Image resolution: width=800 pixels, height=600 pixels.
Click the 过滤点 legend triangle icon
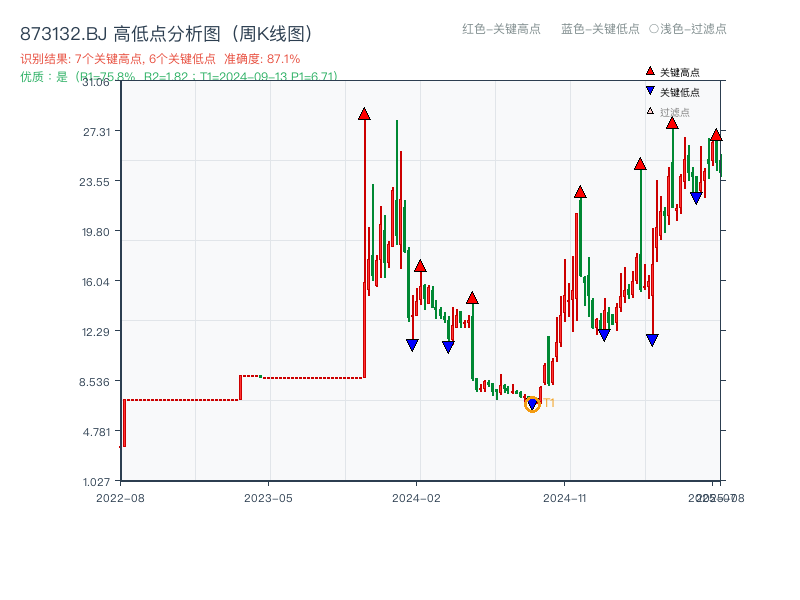[650, 110]
